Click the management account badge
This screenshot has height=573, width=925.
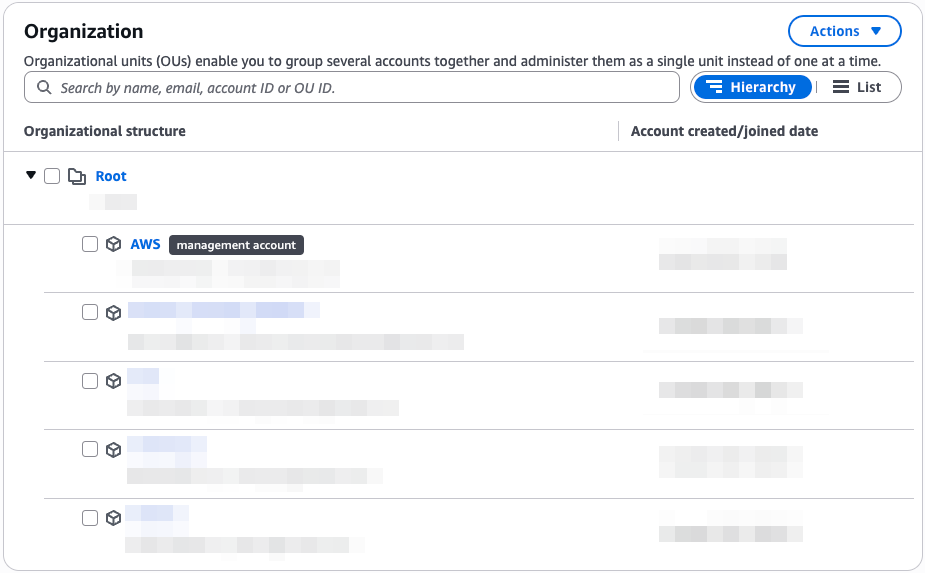tap(237, 245)
